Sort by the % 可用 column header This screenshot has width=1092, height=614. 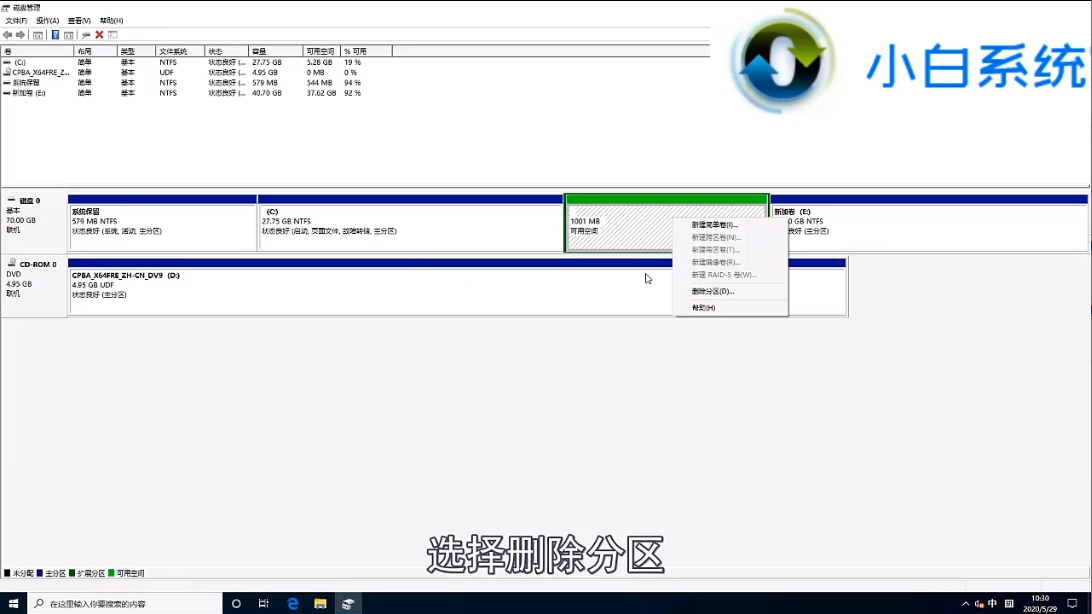366,52
